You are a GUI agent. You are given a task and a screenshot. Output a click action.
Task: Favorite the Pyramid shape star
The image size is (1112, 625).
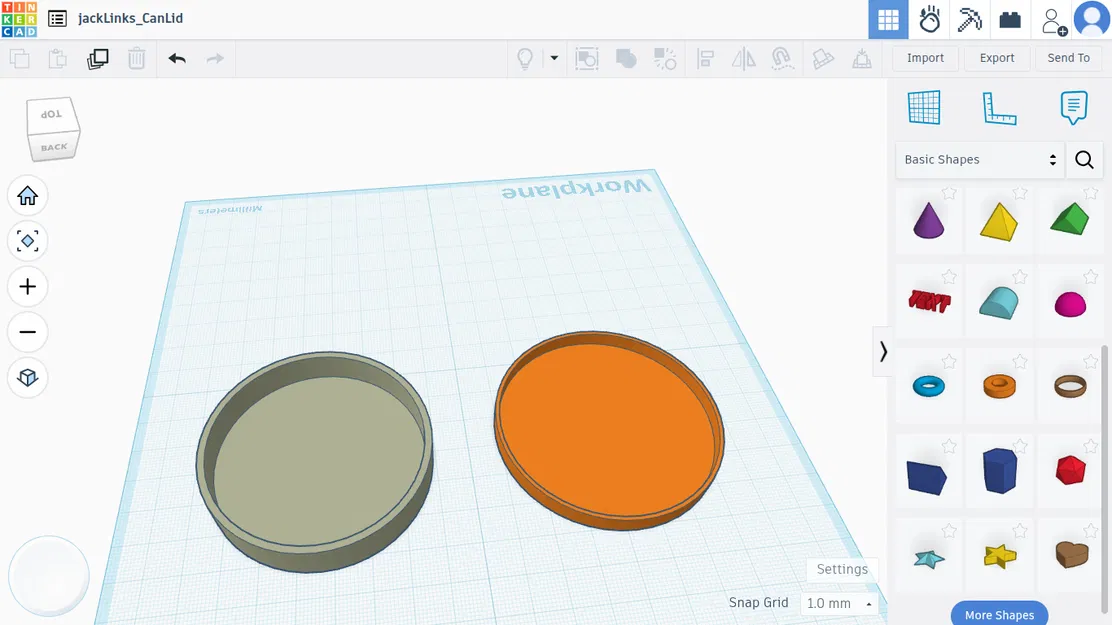coord(1020,193)
